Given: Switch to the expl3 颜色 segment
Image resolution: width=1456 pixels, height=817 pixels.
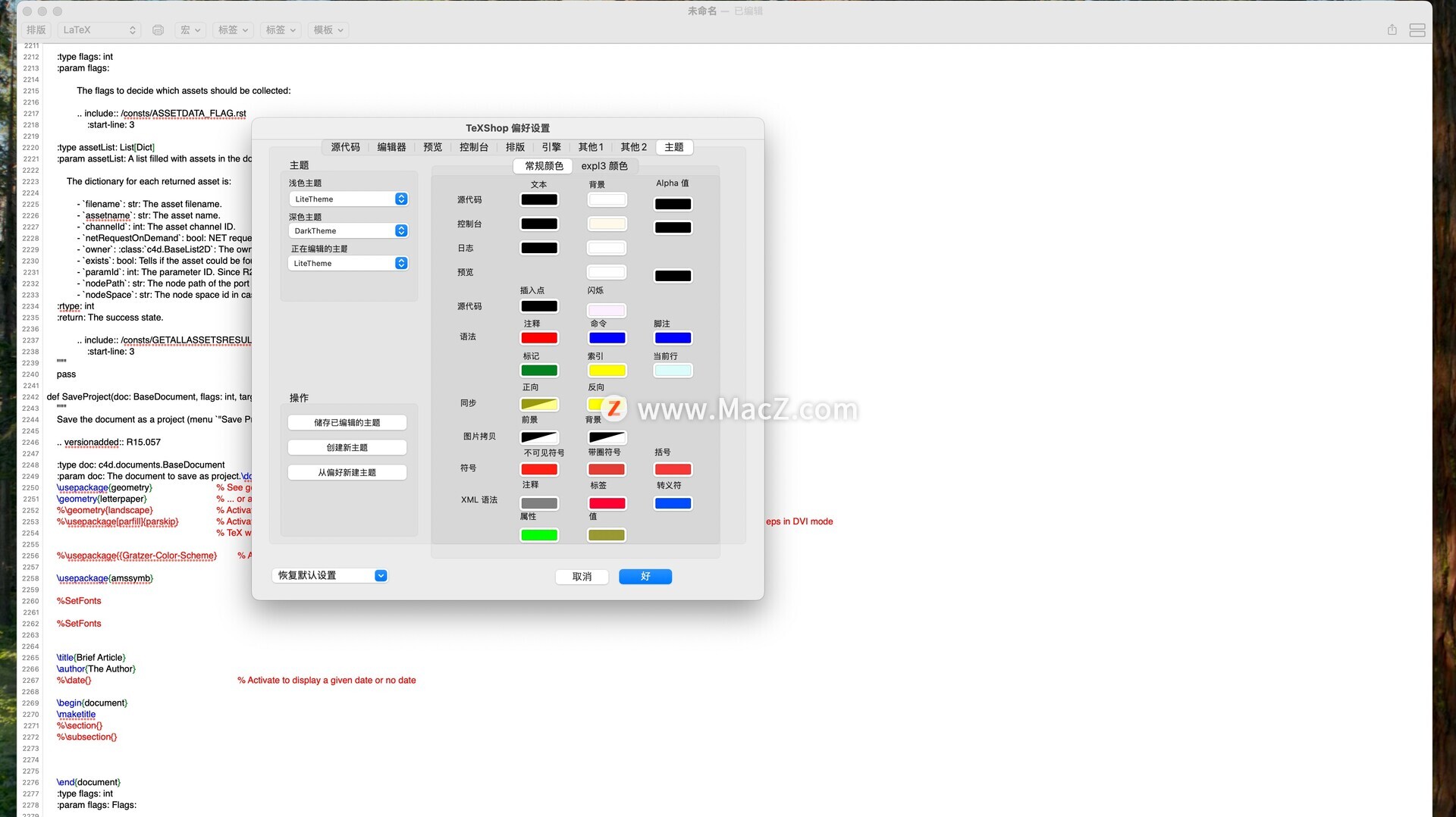Looking at the screenshot, I should tap(604, 166).
